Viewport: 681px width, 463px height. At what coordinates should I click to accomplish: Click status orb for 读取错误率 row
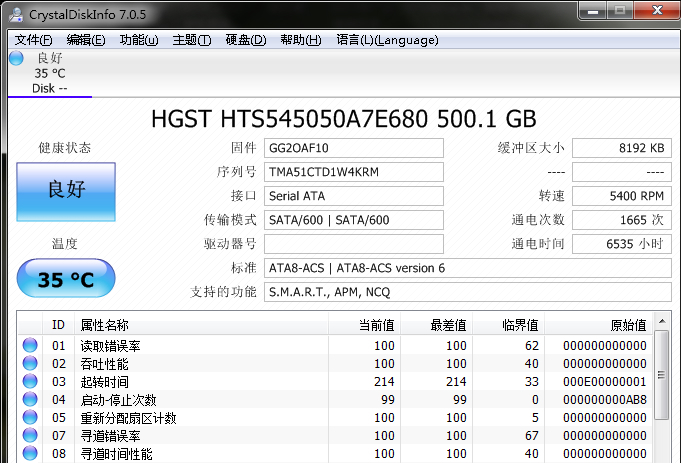pos(30,346)
